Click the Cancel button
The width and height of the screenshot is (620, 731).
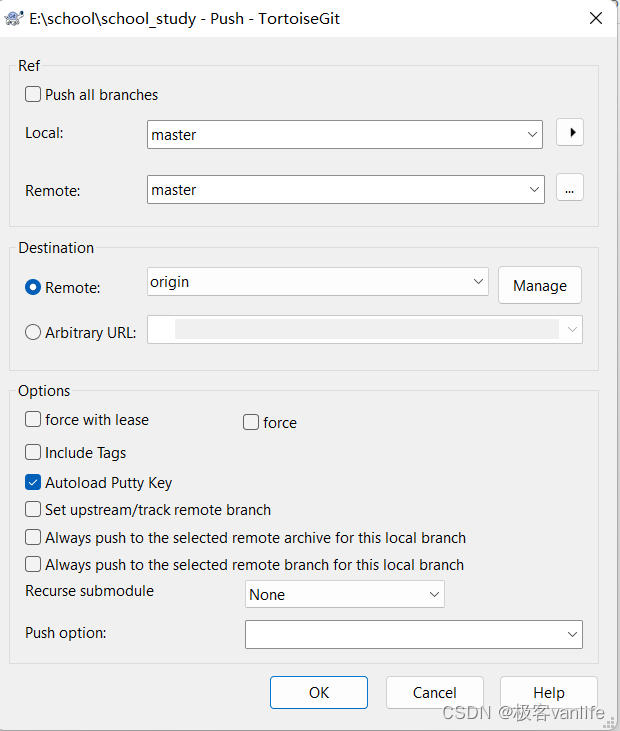(434, 692)
